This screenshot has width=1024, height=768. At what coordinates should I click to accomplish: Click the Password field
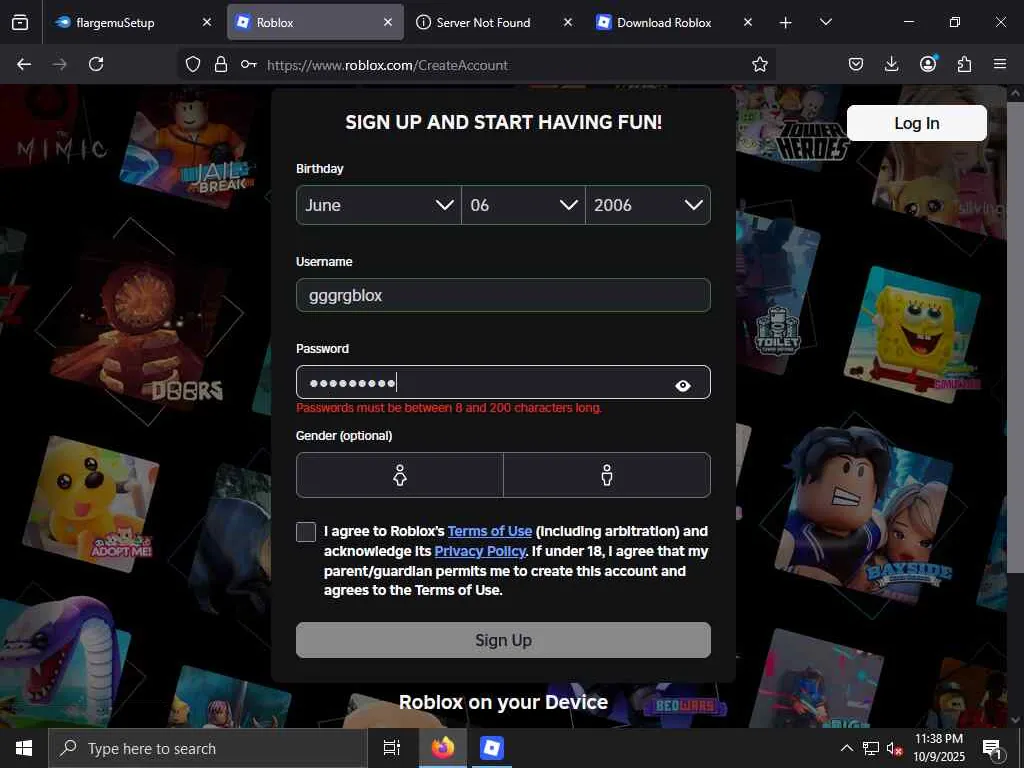point(503,382)
